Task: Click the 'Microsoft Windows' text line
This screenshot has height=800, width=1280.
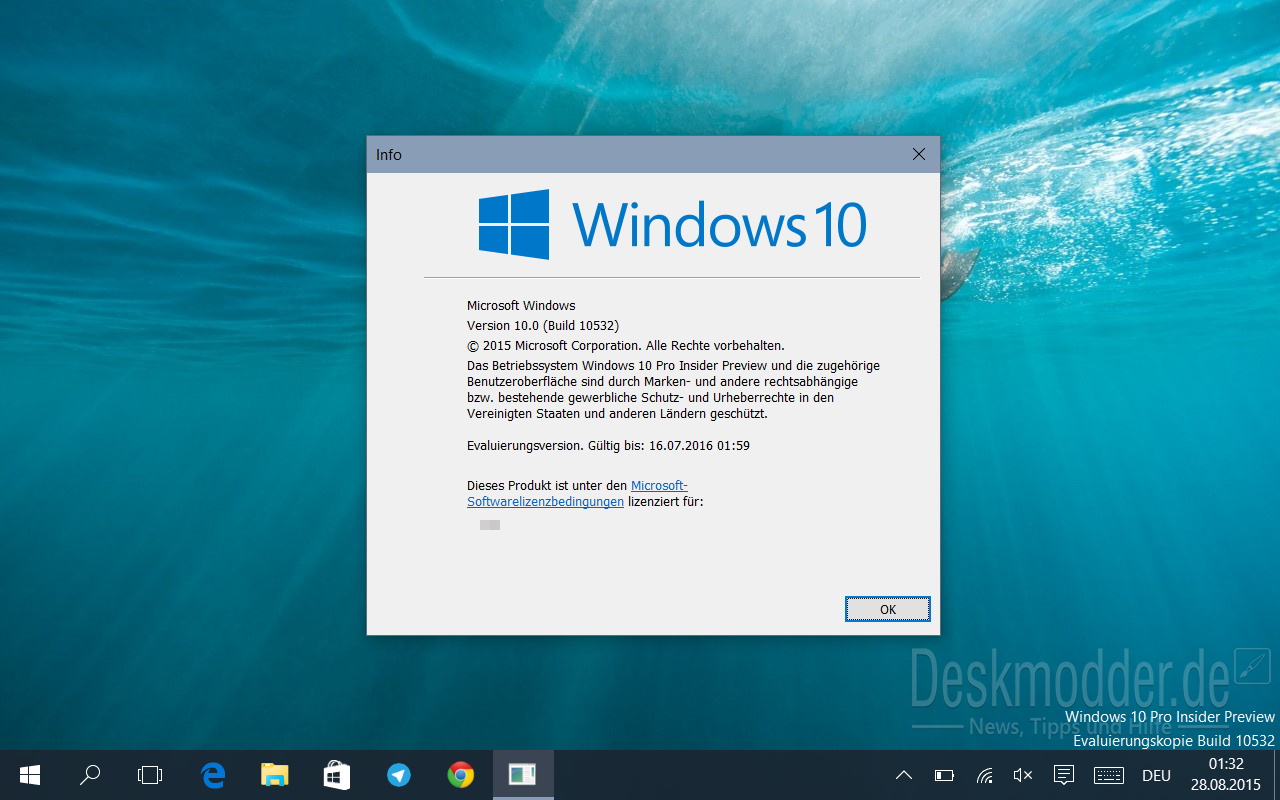Action: pos(521,306)
